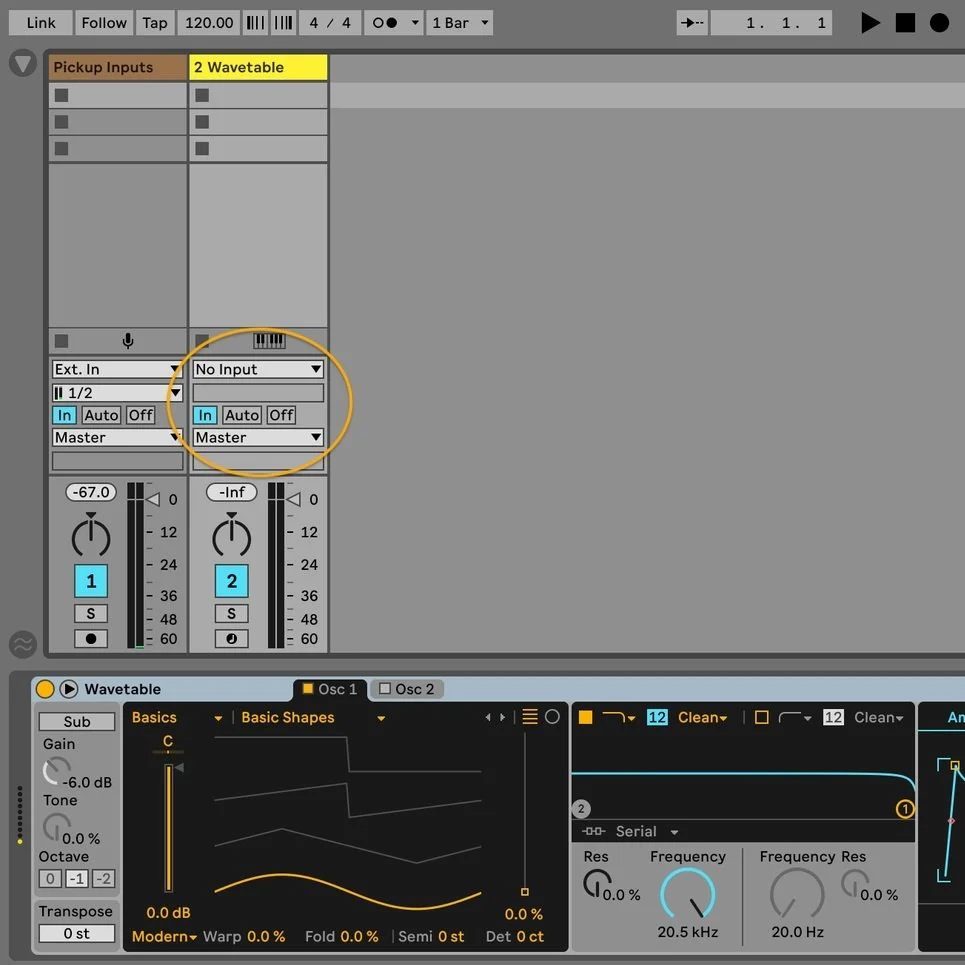Open the metronome settings dropdown arrow
The height and width of the screenshot is (965, 965).
415,23
